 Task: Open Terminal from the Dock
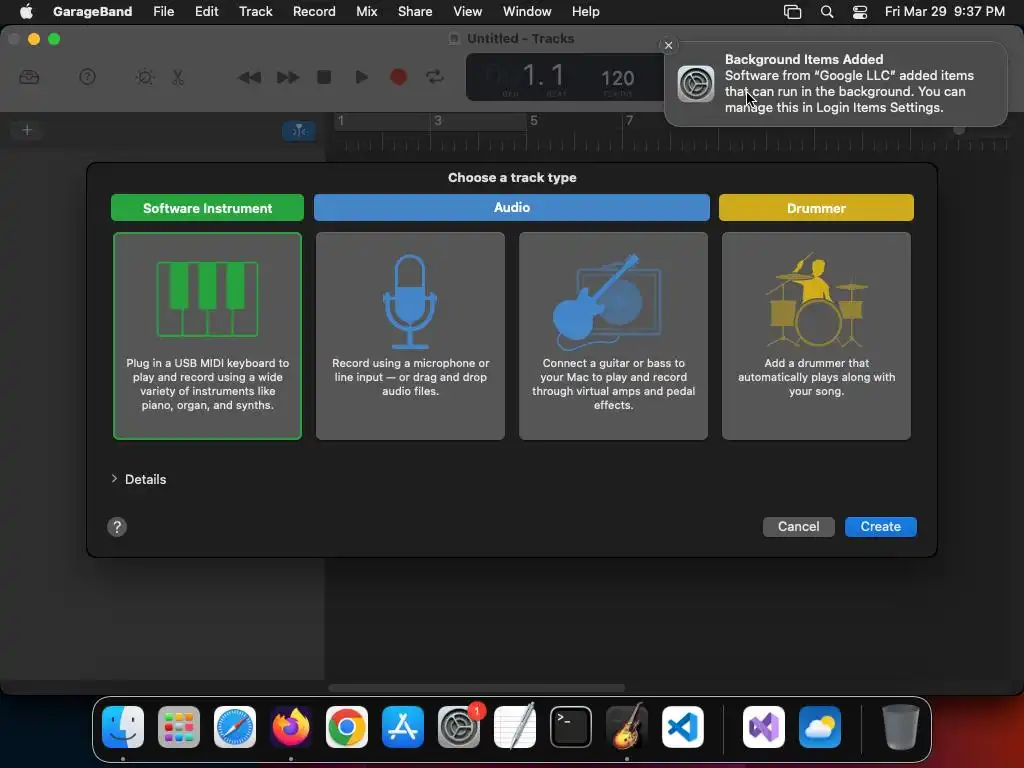571,727
